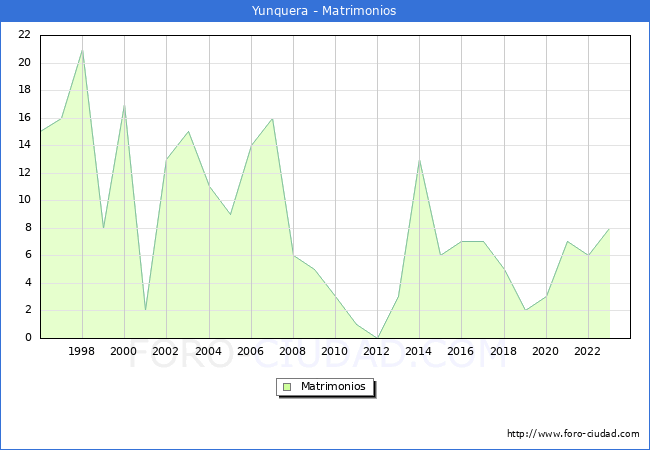Click the x-axis label 2012

point(376,351)
